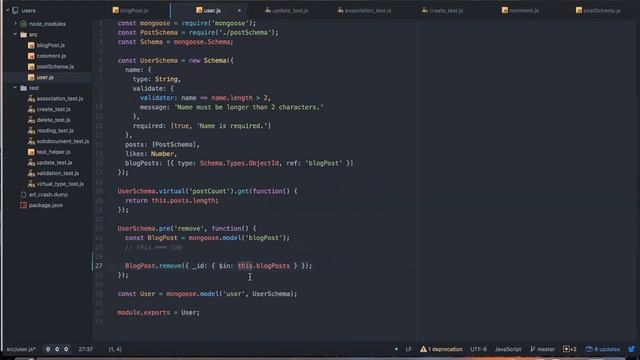Screen dimensions: 640x360
Task: Switch to the comment.js tab
Action: pos(520,10)
